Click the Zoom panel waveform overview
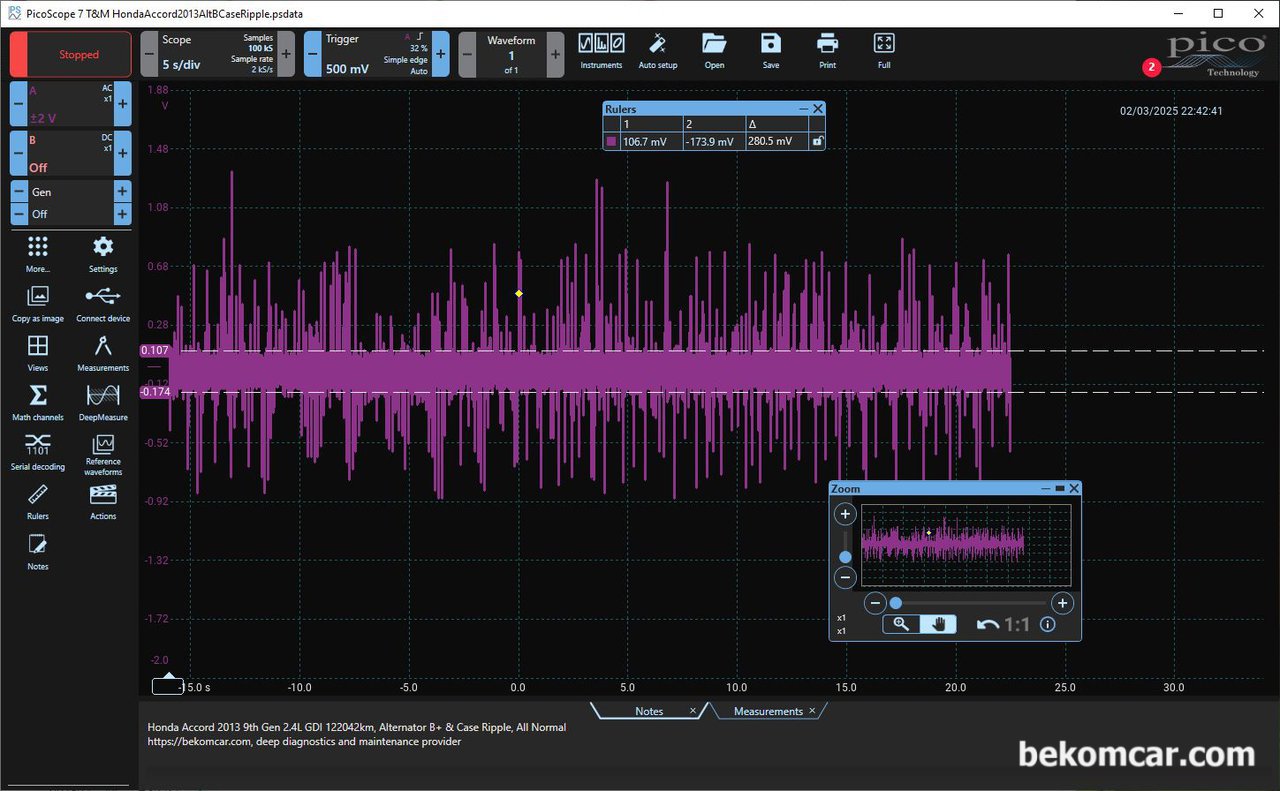 [x=966, y=545]
